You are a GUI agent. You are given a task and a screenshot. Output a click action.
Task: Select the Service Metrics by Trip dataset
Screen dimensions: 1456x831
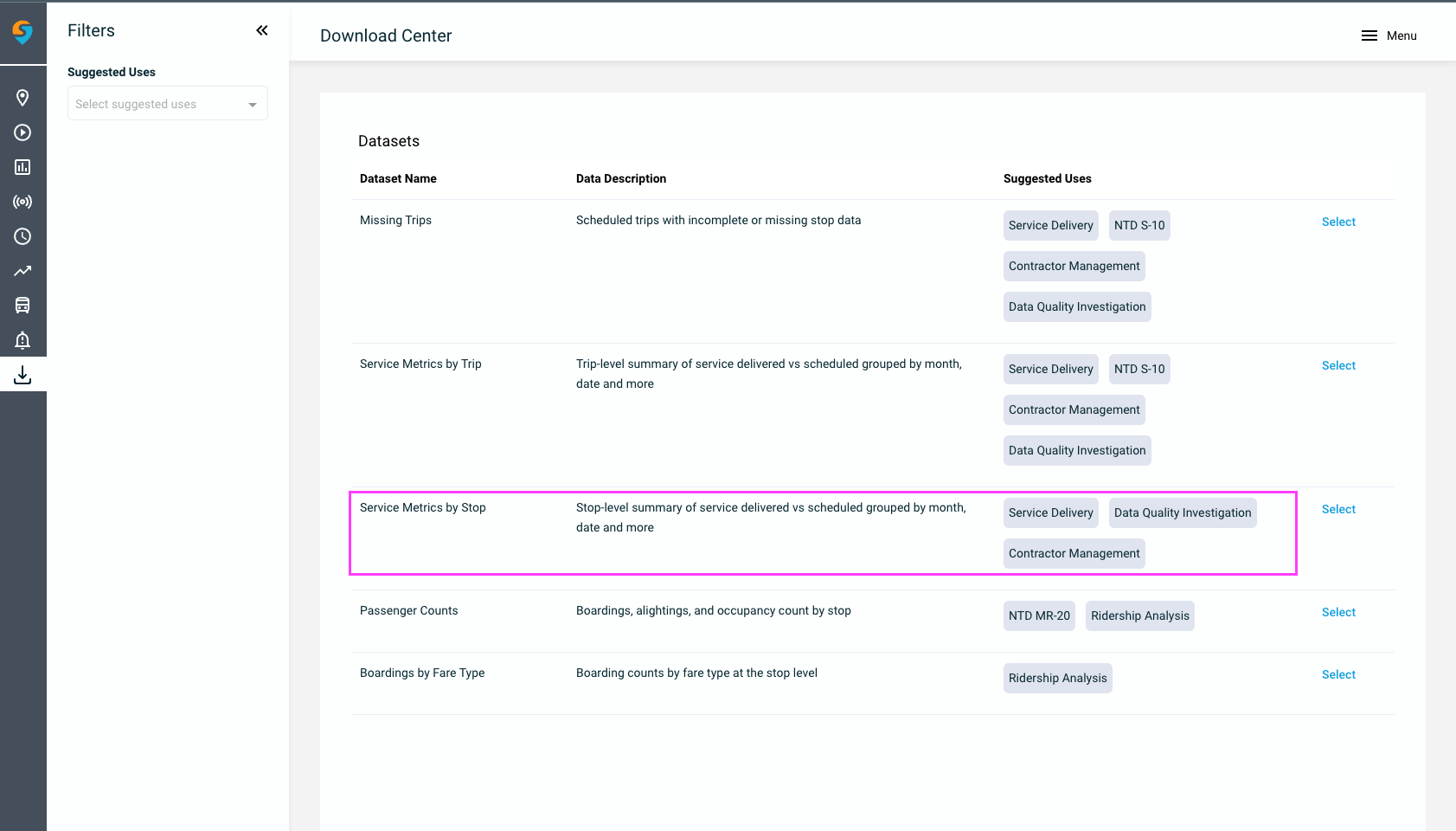[1338, 365]
